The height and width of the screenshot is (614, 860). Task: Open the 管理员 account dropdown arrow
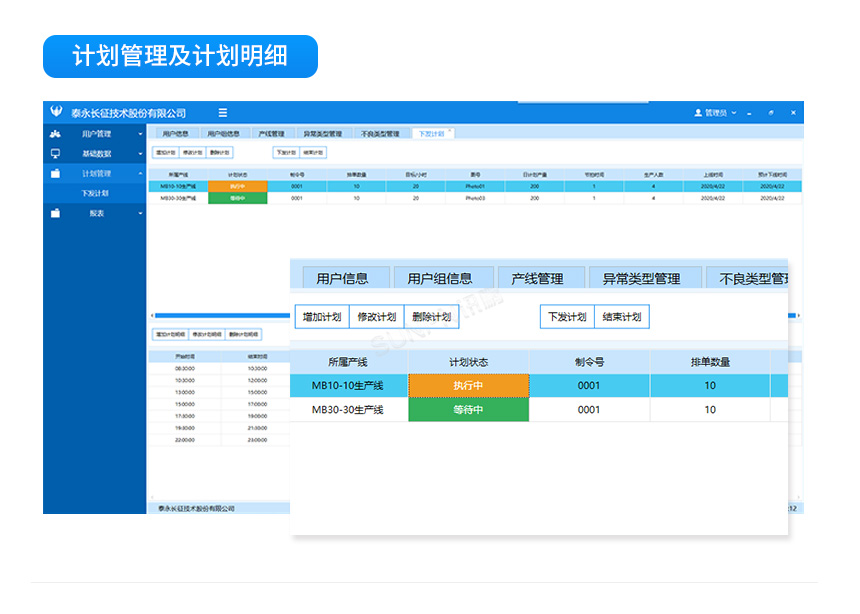(734, 113)
